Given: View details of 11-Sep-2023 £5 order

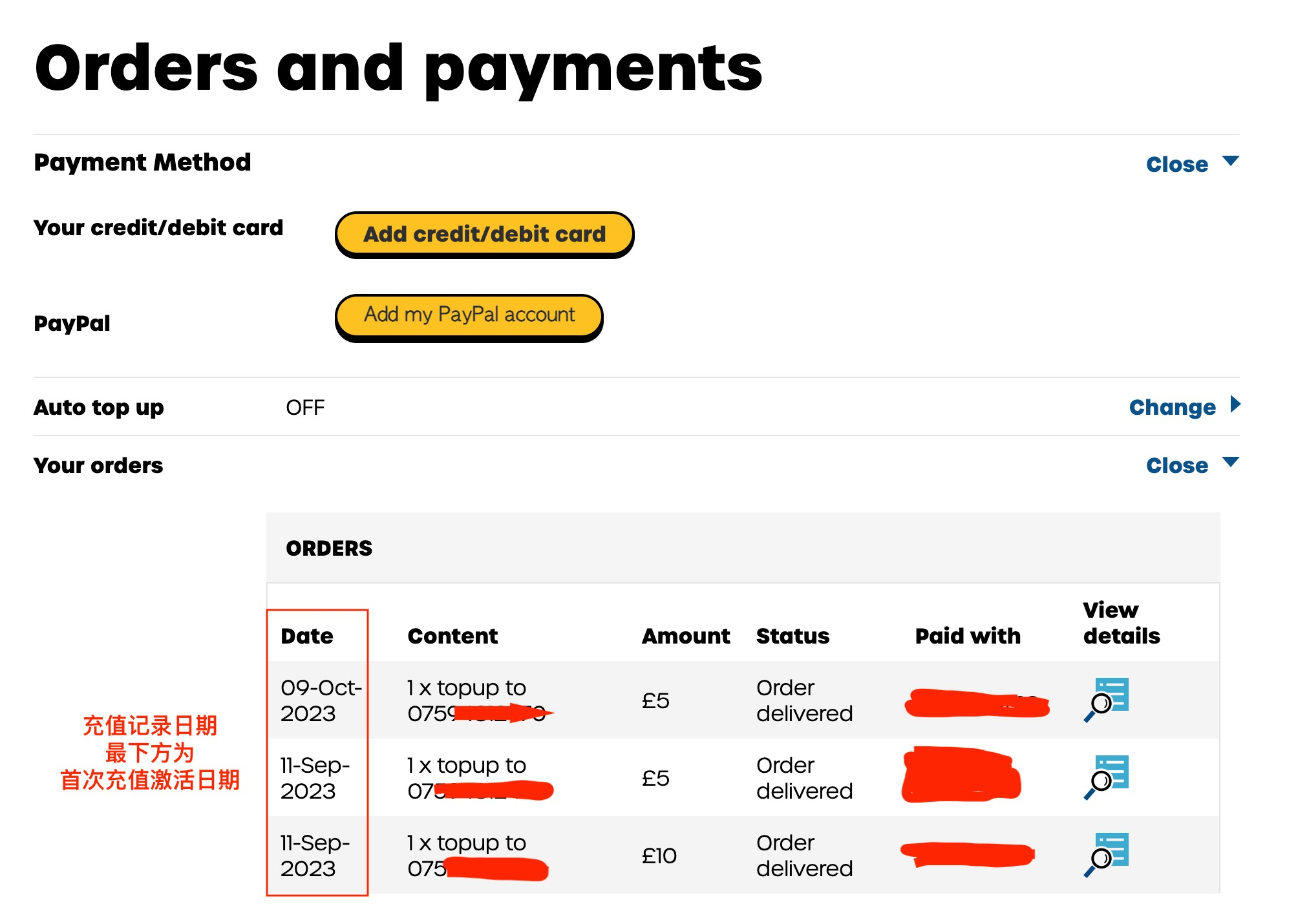Looking at the screenshot, I should pos(1107,777).
